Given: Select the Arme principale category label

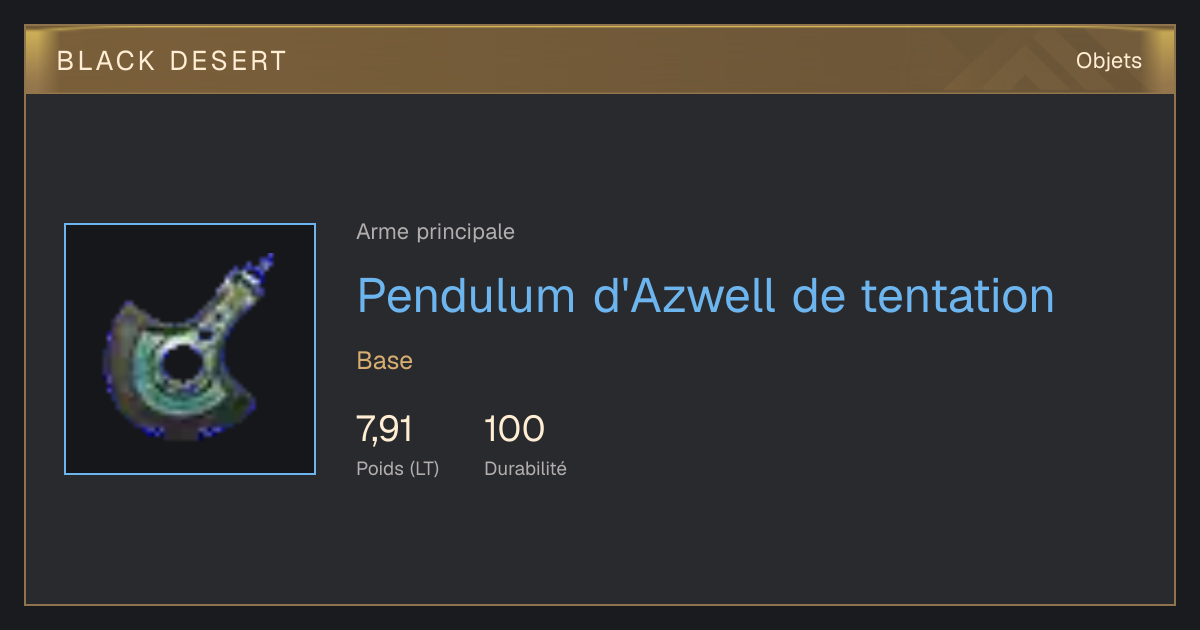Looking at the screenshot, I should tap(436, 232).
